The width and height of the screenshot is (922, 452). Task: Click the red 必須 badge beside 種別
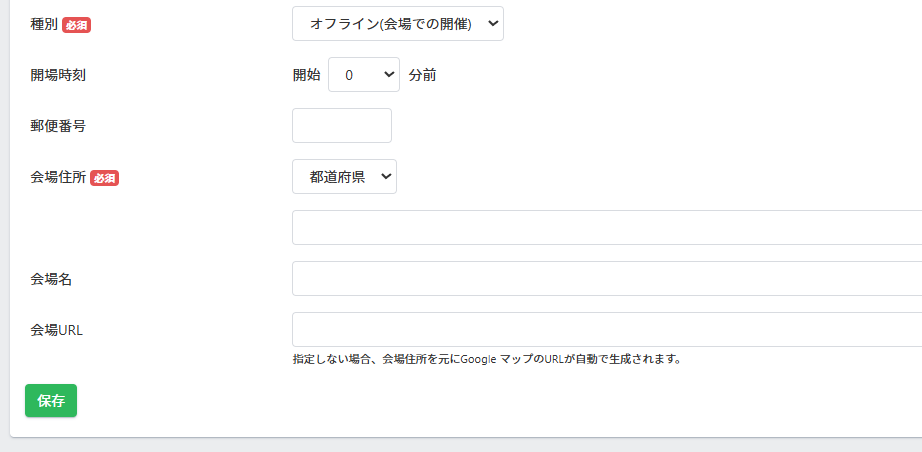pyautogui.click(x=76, y=25)
